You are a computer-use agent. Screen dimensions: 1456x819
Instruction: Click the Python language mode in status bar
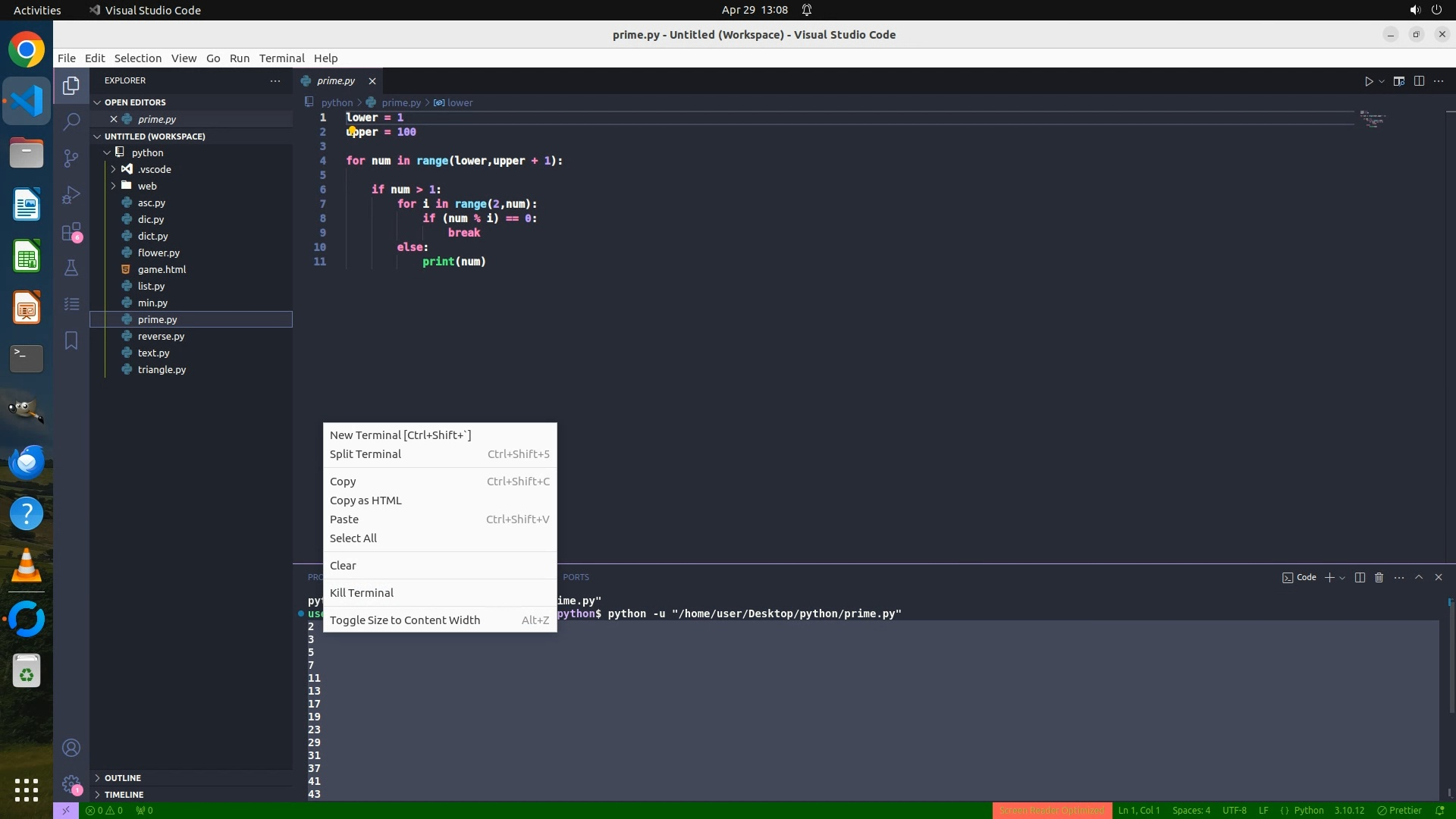tap(1308, 811)
